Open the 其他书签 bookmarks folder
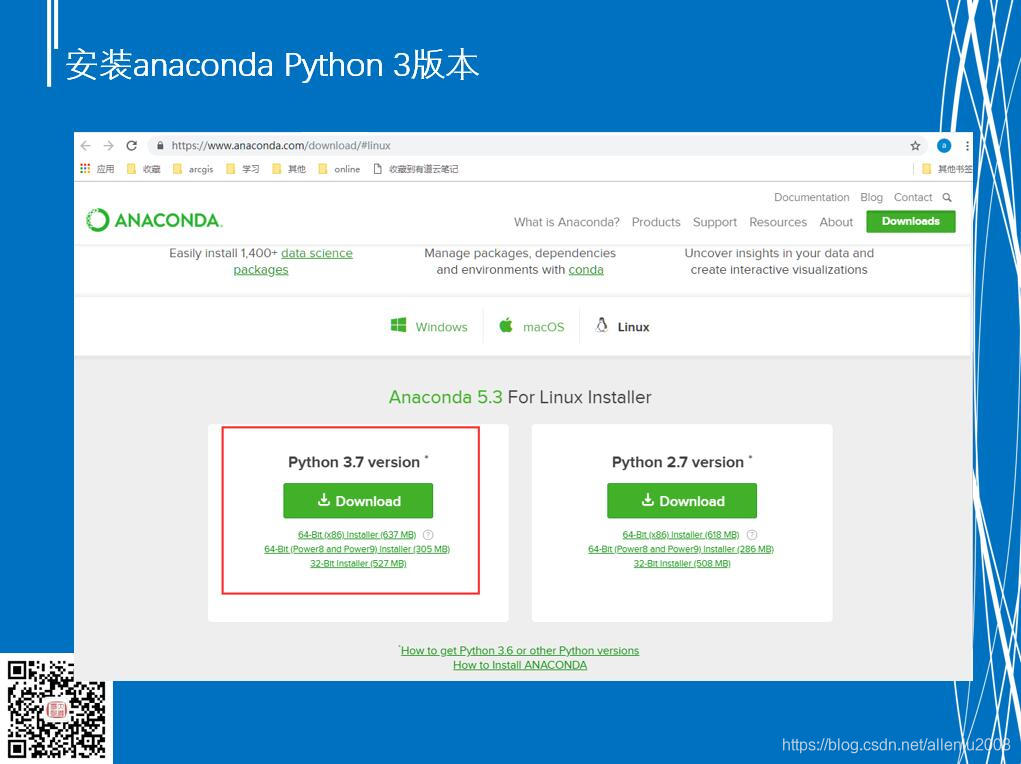 [947, 169]
